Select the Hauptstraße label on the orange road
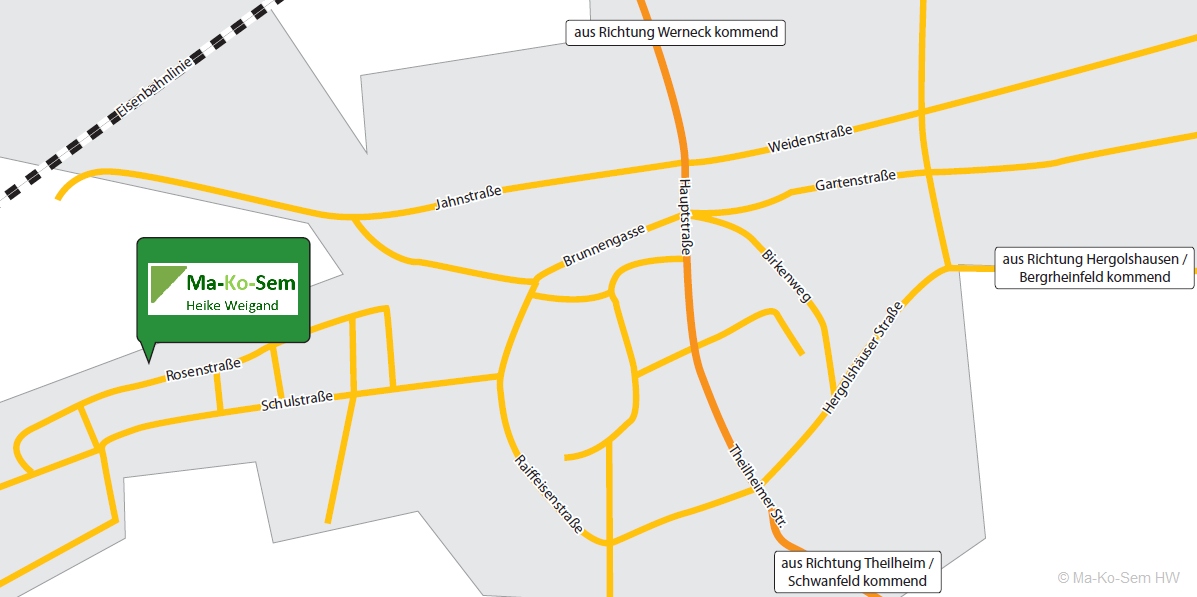 (x=686, y=218)
